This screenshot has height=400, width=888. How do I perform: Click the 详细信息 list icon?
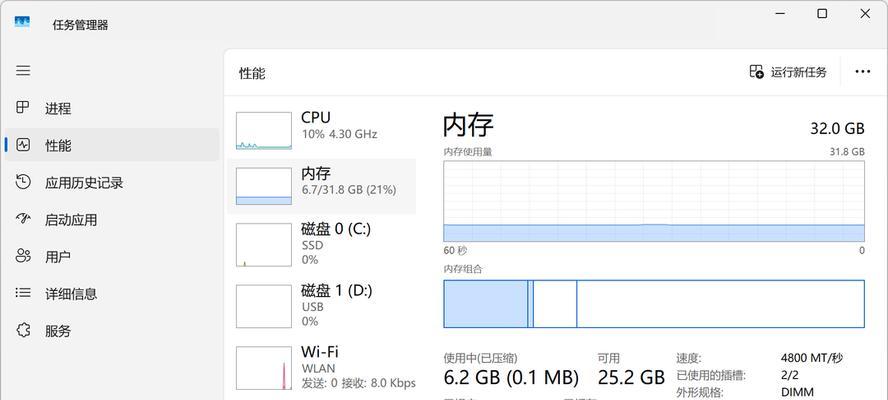[x=23, y=293]
